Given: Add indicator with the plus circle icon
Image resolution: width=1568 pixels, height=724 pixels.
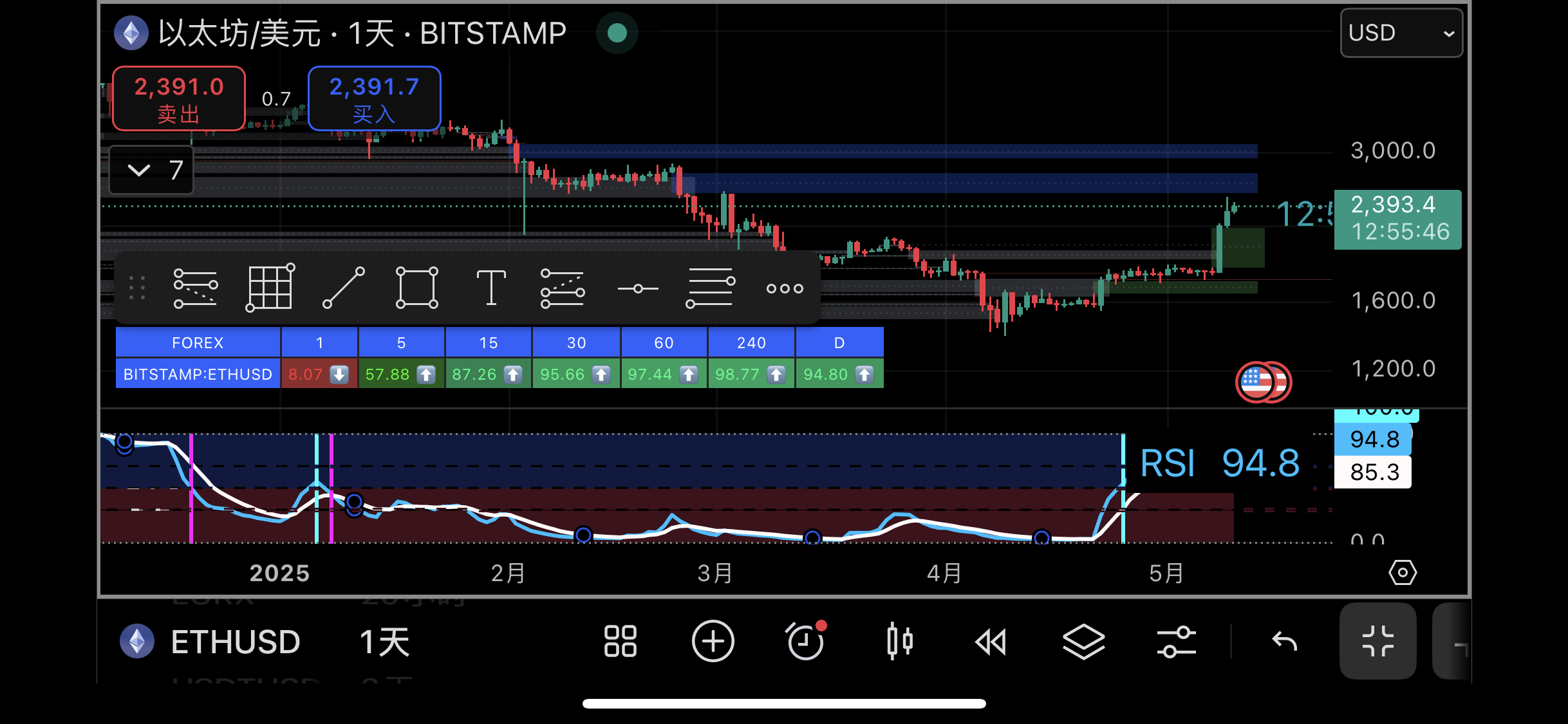Looking at the screenshot, I should [x=713, y=642].
